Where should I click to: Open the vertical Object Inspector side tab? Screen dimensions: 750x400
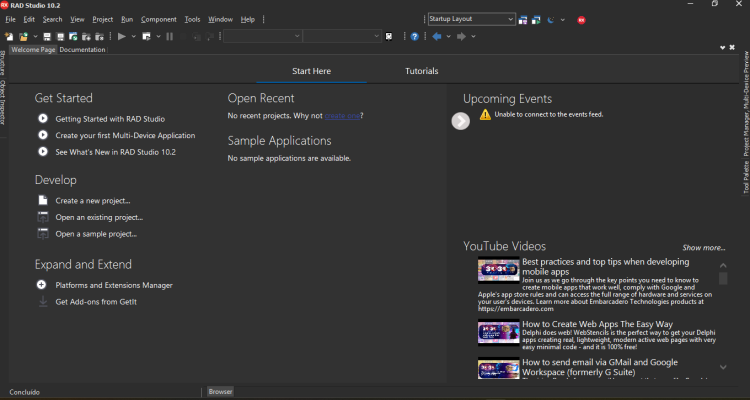[x=2, y=102]
